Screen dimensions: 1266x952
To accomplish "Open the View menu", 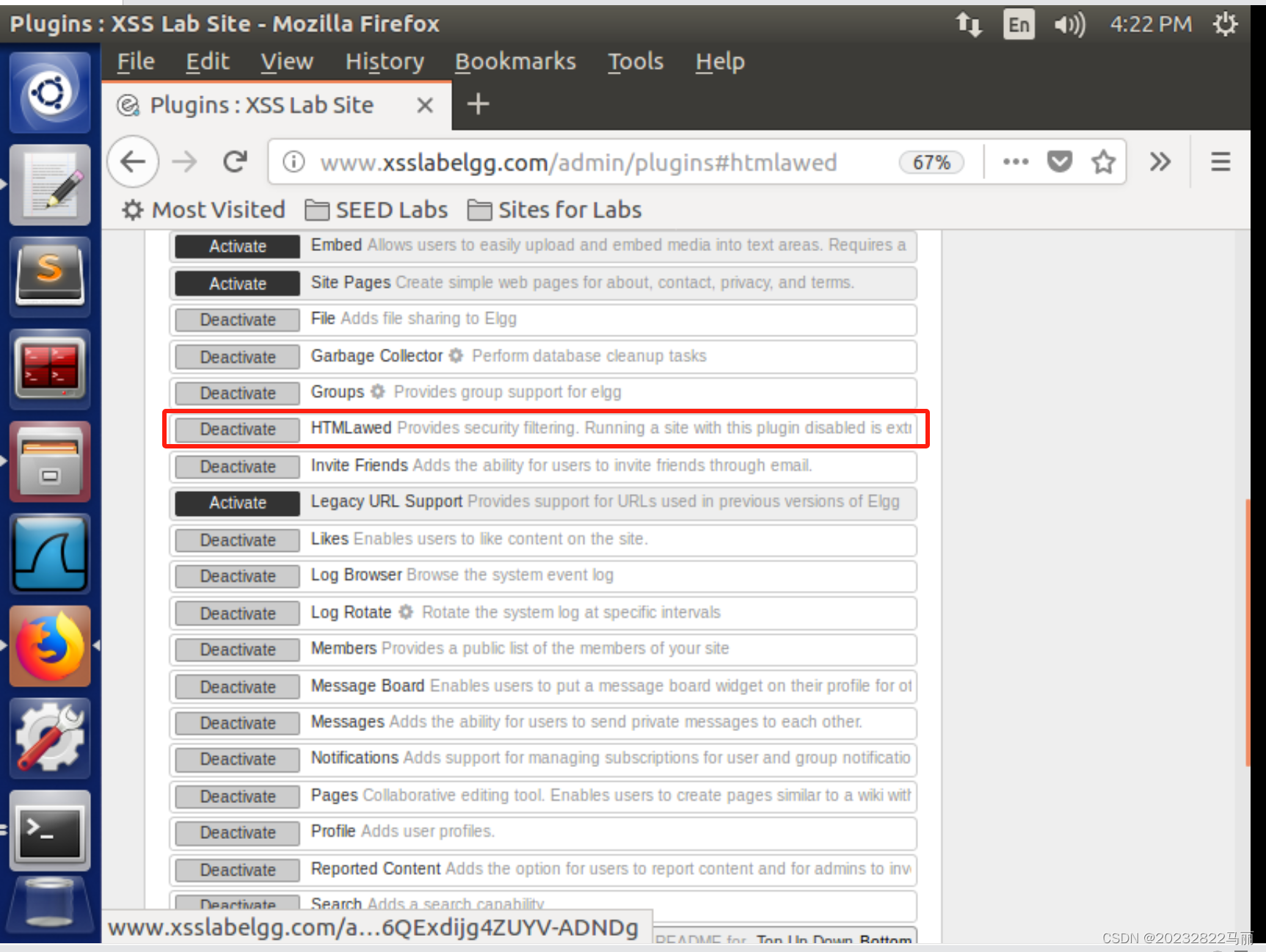I will click(287, 62).
